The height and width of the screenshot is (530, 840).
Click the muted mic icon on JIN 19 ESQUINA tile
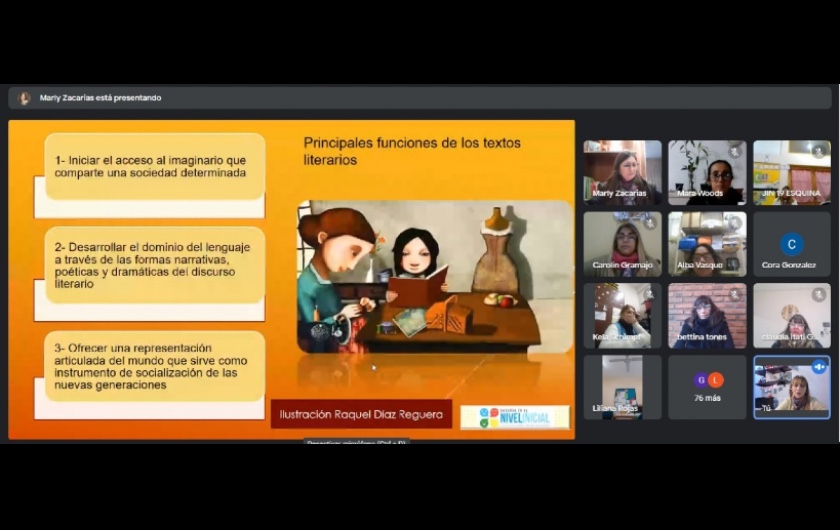pyautogui.click(x=819, y=152)
